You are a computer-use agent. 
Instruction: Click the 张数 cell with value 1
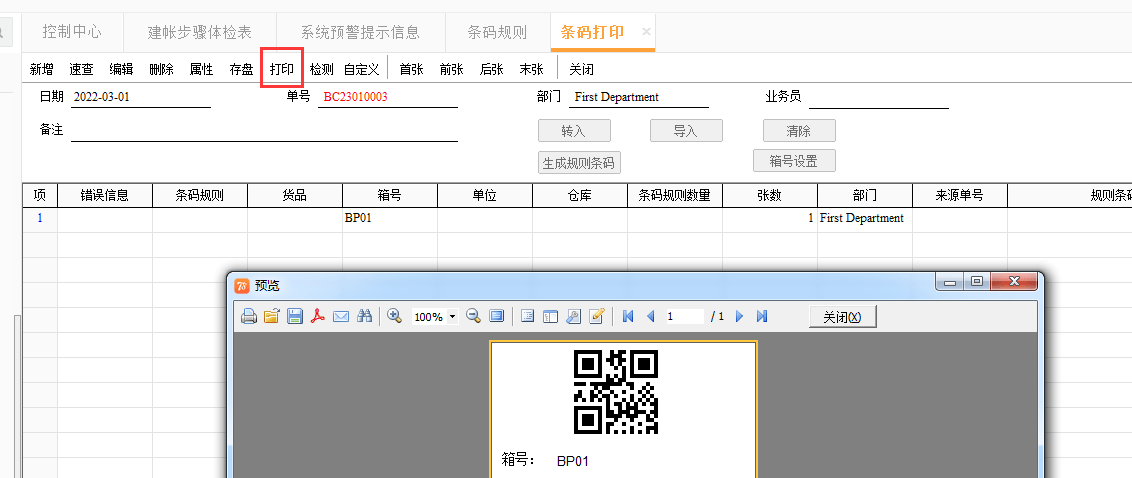[x=770, y=218]
